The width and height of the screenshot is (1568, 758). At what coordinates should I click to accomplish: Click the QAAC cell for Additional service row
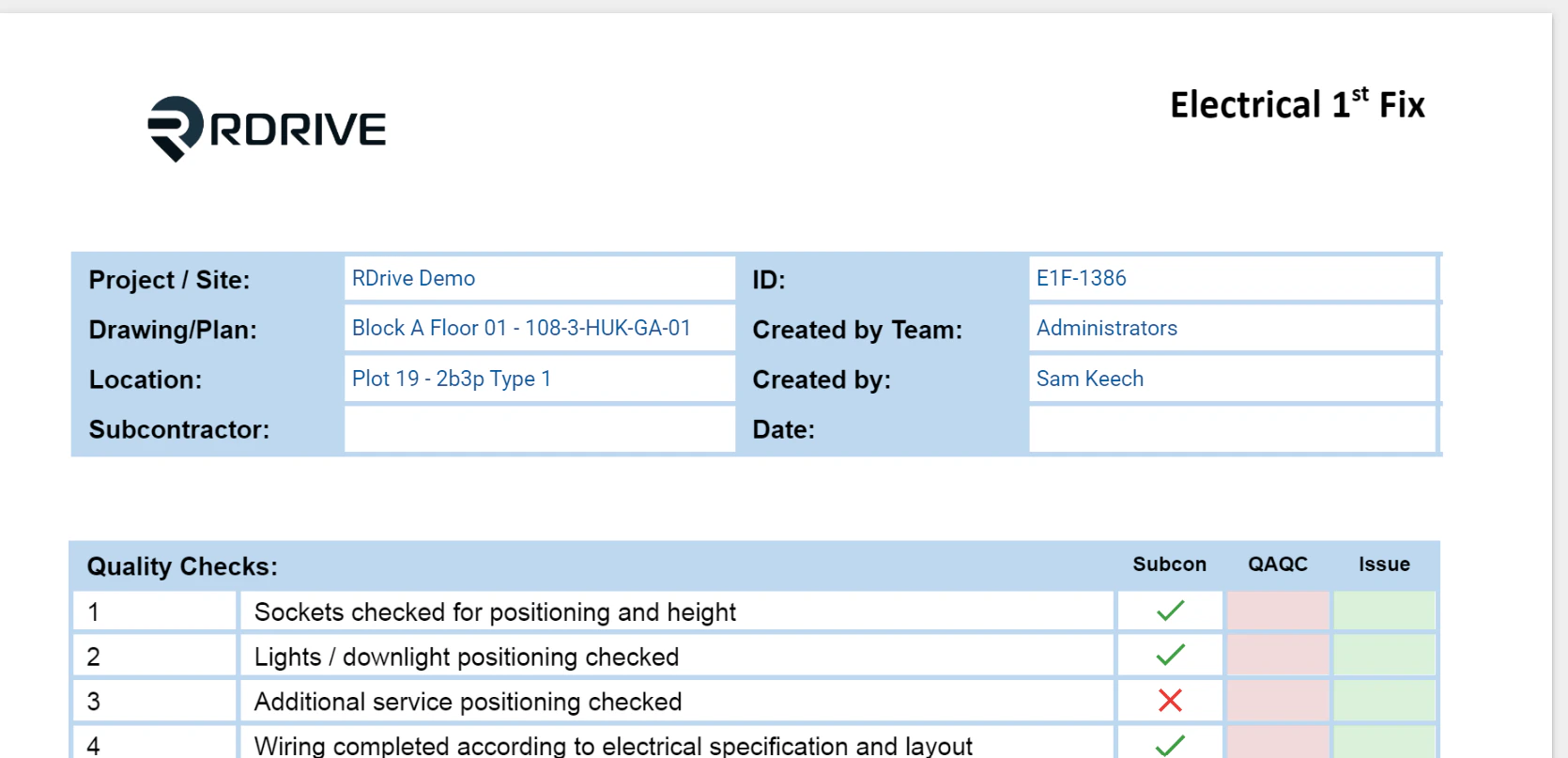pyautogui.click(x=1278, y=701)
